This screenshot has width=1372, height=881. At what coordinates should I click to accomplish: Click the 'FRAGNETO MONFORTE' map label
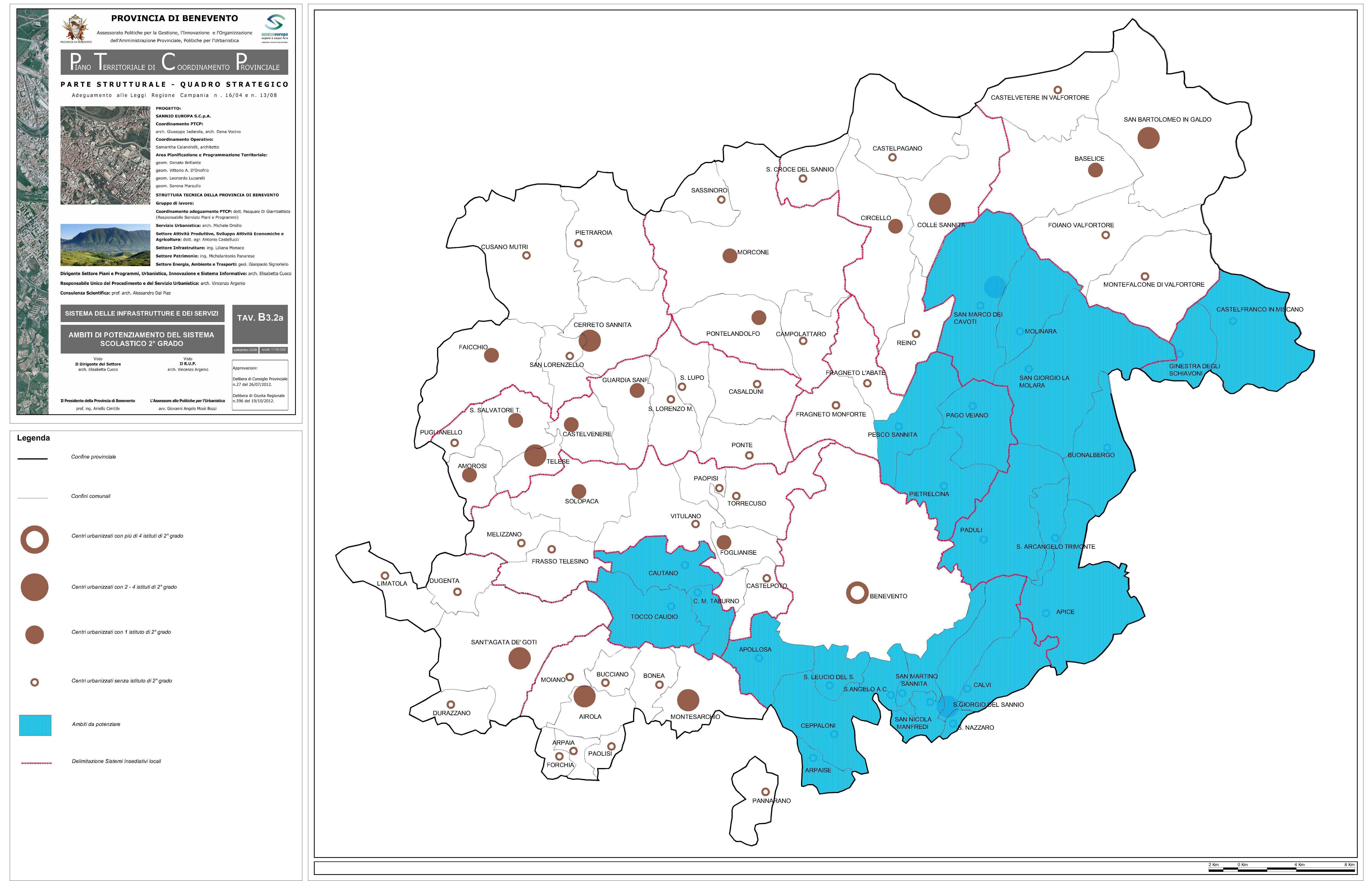[x=831, y=414]
